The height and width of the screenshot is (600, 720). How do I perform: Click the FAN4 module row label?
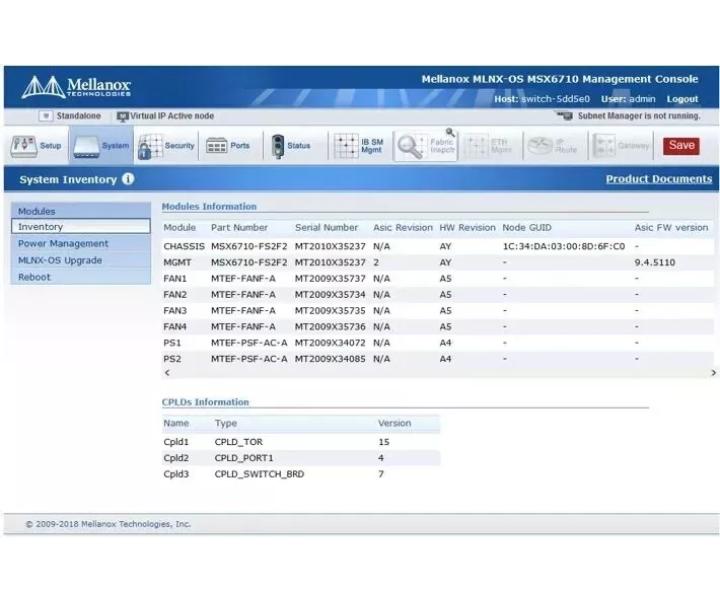175,326
